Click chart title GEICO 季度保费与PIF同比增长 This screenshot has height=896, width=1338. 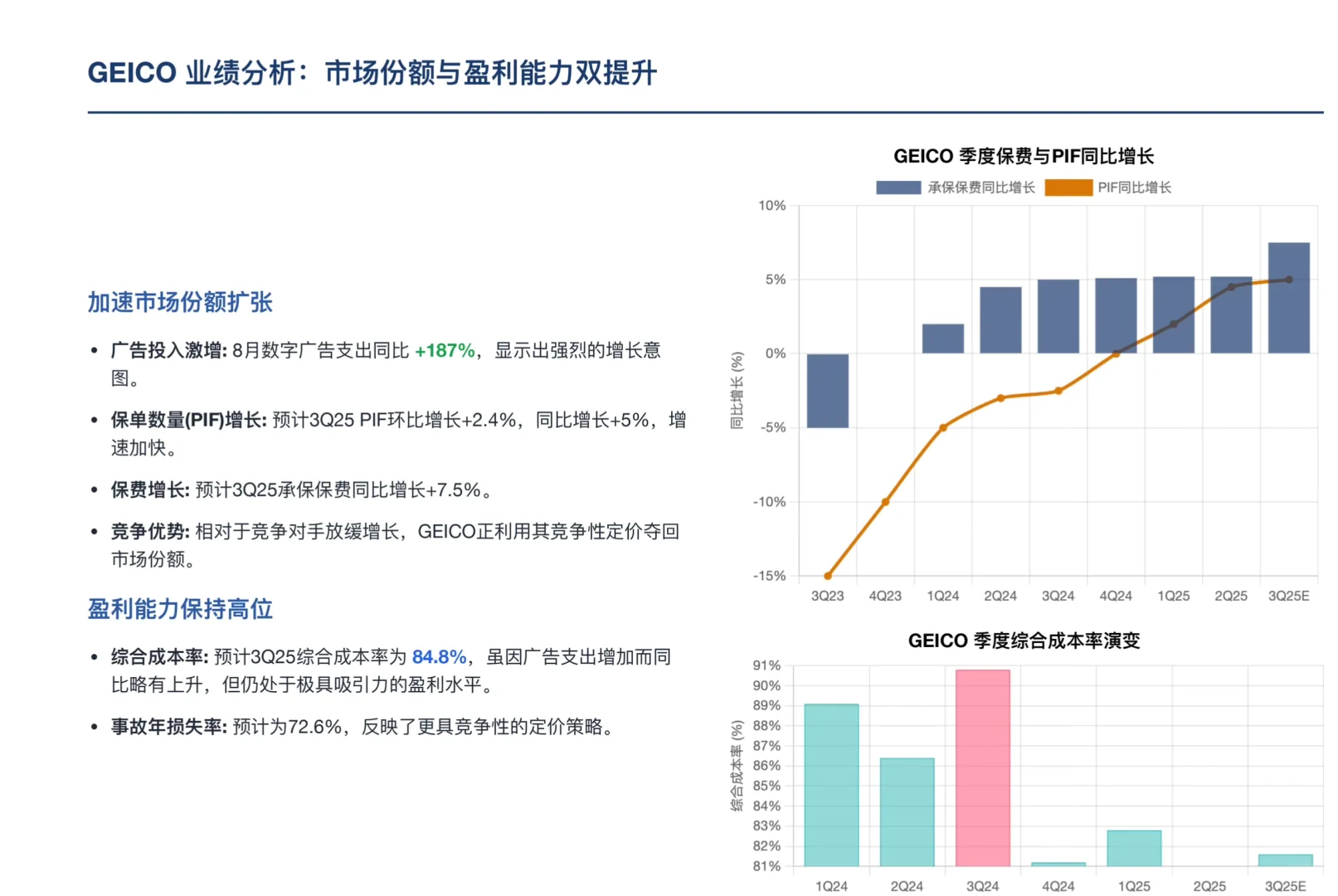click(1024, 156)
